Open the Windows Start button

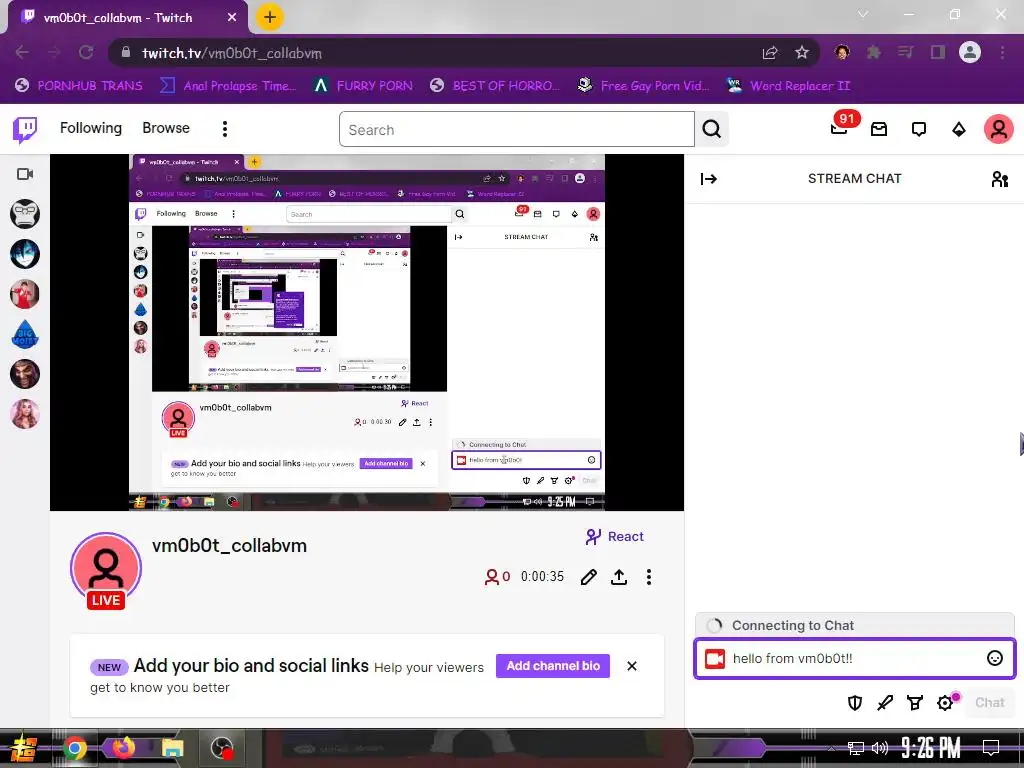point(23,748)
